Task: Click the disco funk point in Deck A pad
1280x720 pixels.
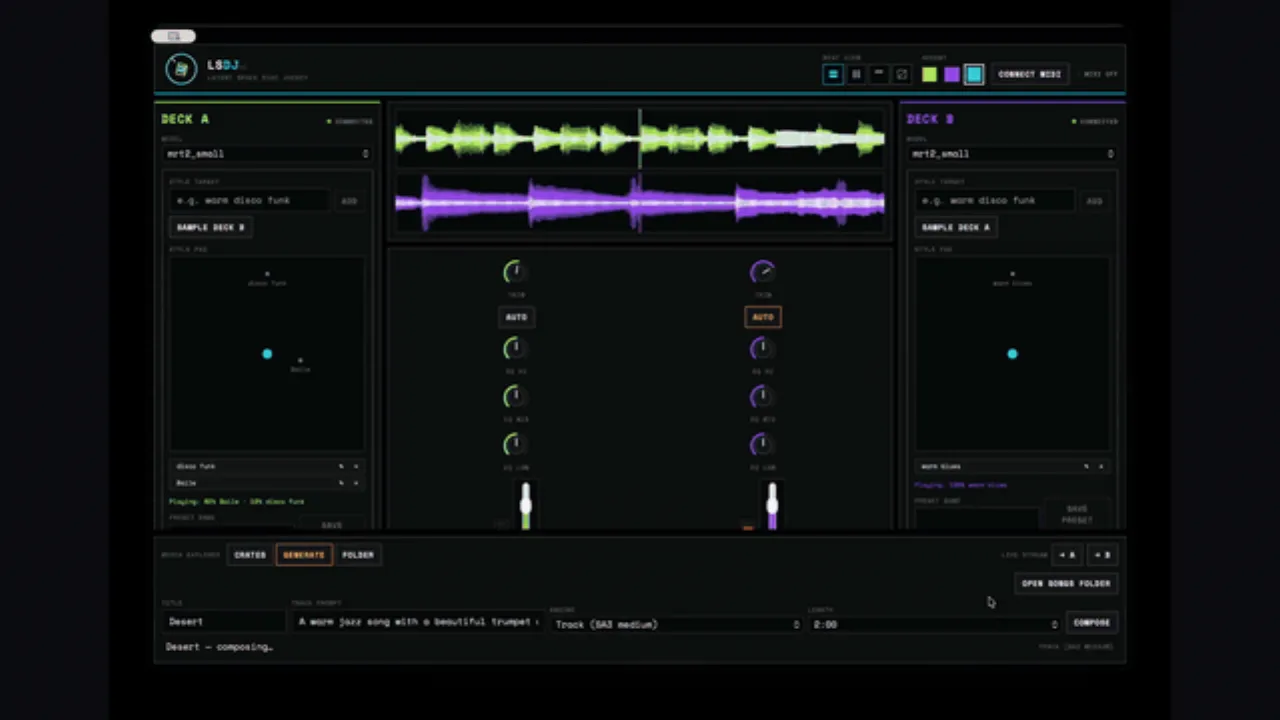Action: point(267,274)
